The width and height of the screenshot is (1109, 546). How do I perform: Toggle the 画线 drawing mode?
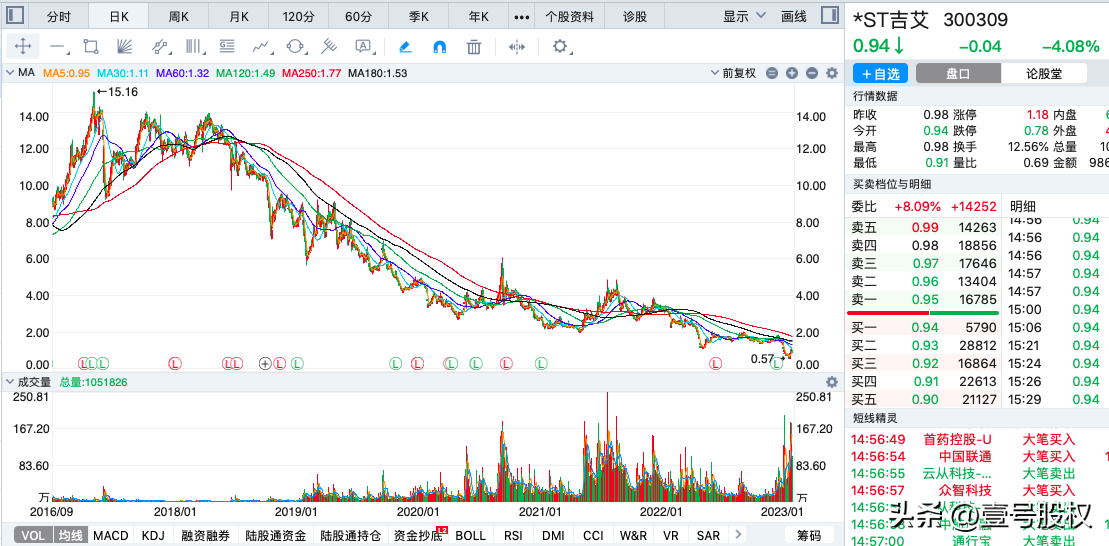point(794,16)
